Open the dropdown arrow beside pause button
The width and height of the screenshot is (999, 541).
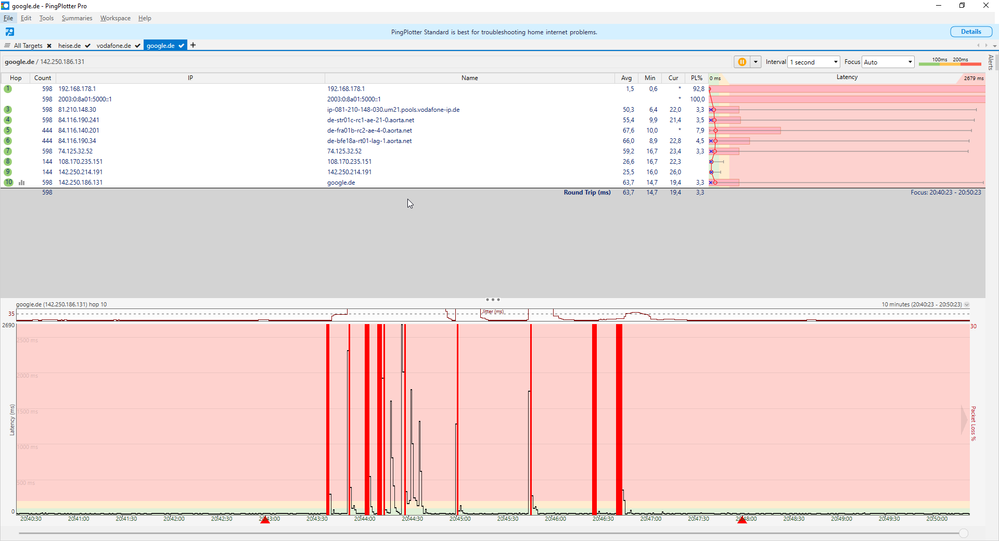point(756,62)
